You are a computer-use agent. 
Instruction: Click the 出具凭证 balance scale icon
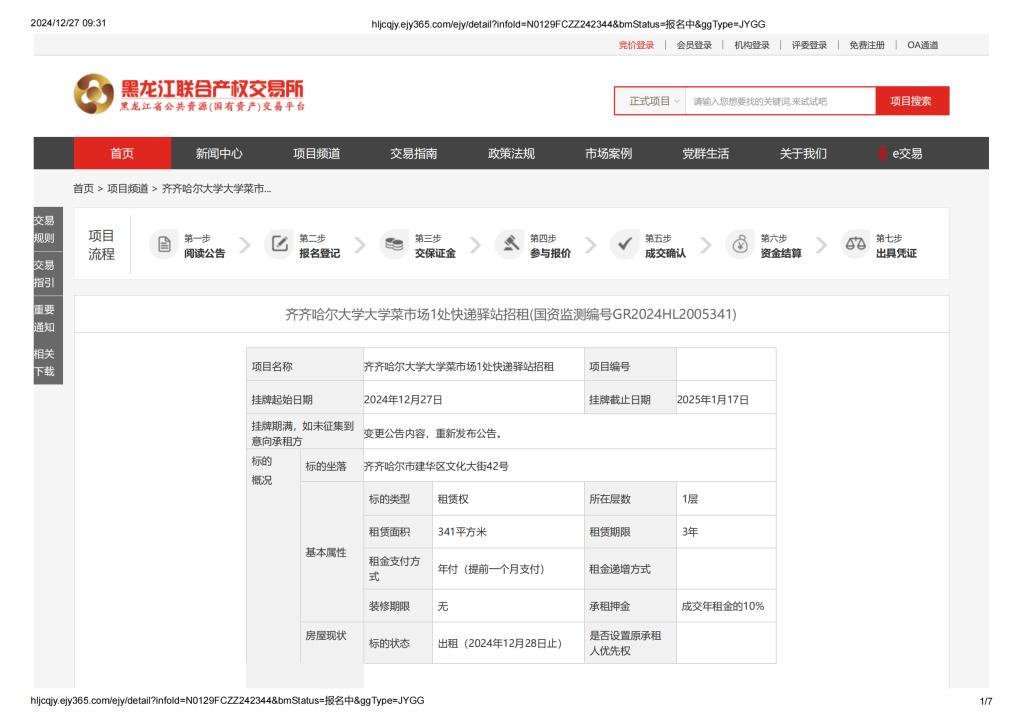tap(855, 245)
